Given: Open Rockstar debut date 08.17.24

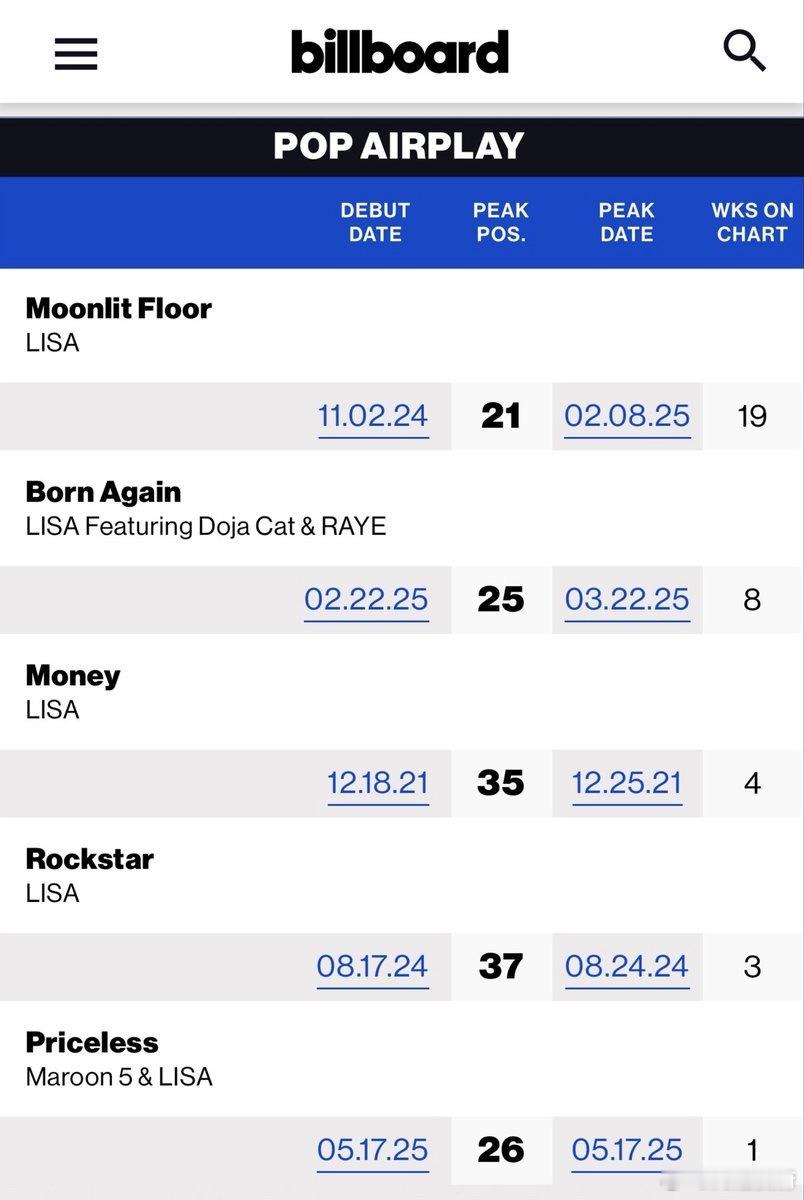Looking at the screenshot, I should point(372,966).
